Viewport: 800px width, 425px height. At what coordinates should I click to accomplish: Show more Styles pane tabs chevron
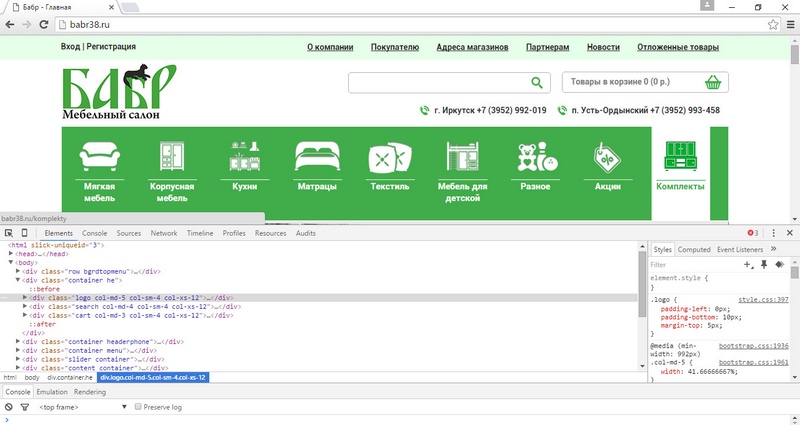(x=773, y=249)
